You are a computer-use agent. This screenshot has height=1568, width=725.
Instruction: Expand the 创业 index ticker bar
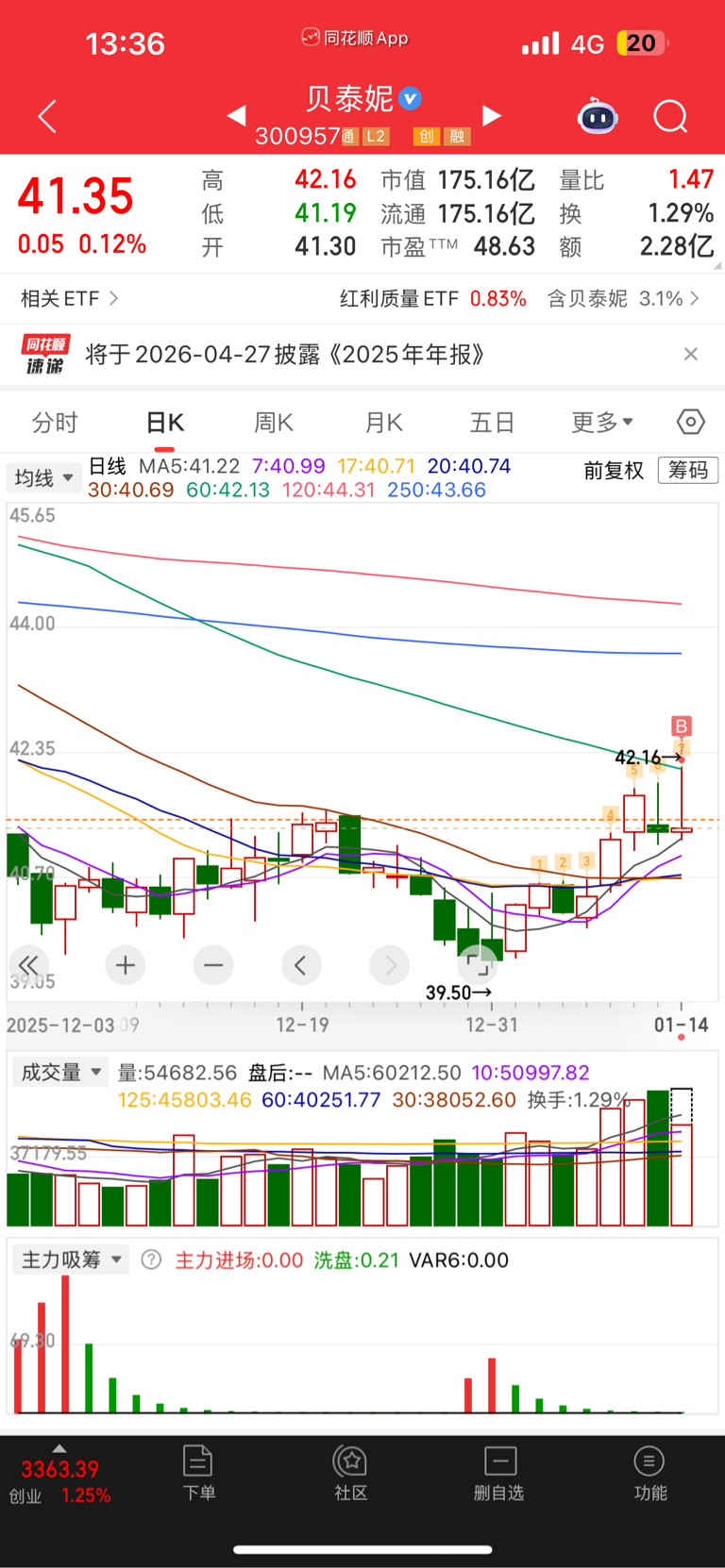pyautogui.click(x=59, y=1475)
